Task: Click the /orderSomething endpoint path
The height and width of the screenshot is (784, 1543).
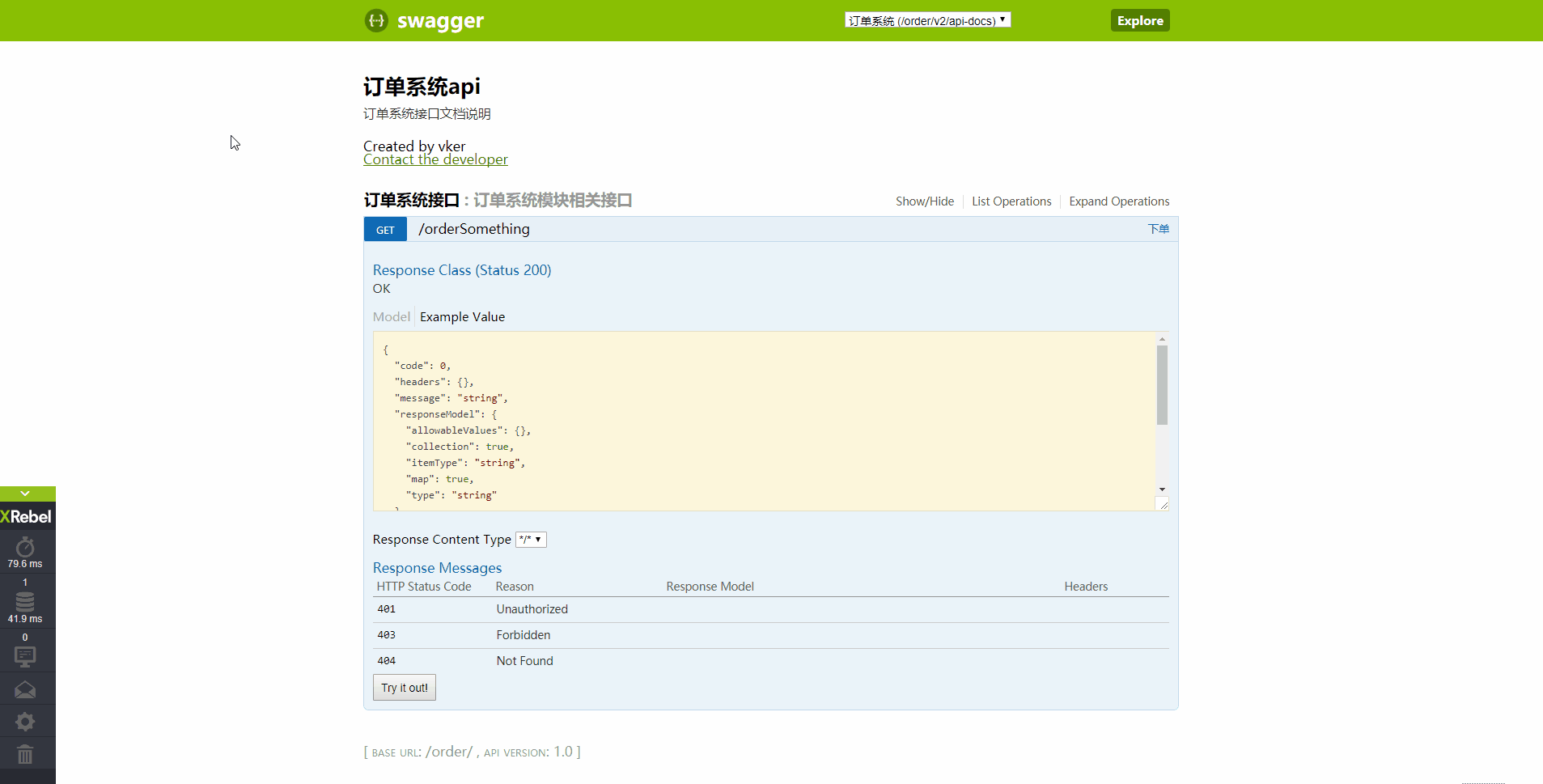Action: (x=474, y=229)
